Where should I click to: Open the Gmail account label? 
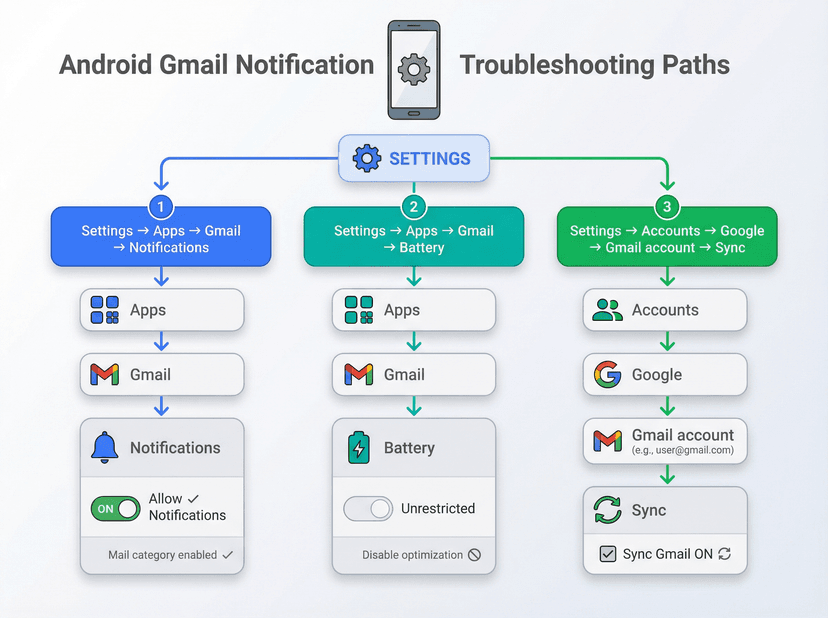[683, 435]
